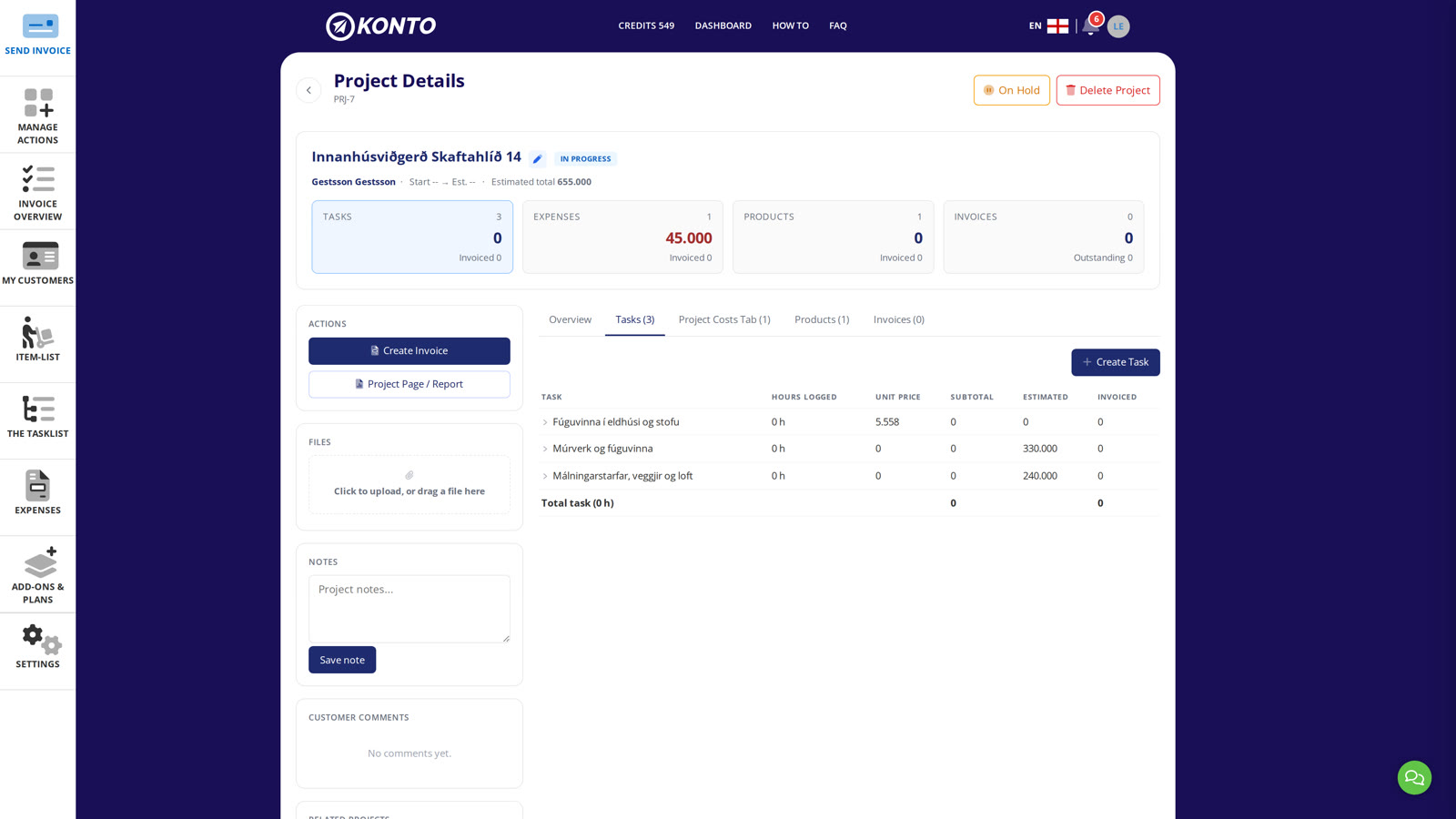The height and width of the screenshot is (819, 1456).
Task: Switch to the Overview tab
Action: click(570, 319)
